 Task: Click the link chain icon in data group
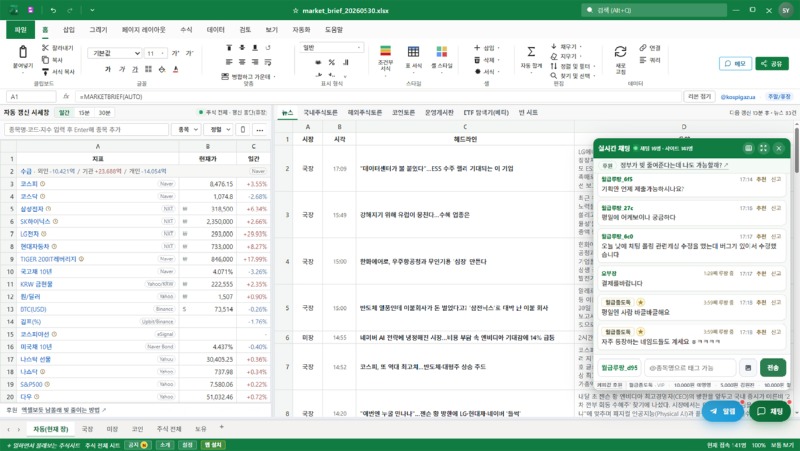[643, 47]
